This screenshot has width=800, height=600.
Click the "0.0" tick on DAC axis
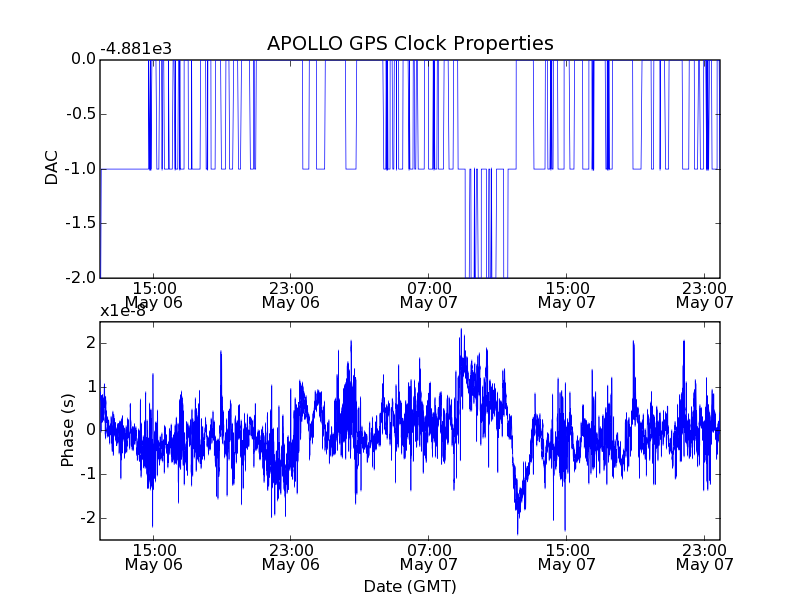point(84,59)
